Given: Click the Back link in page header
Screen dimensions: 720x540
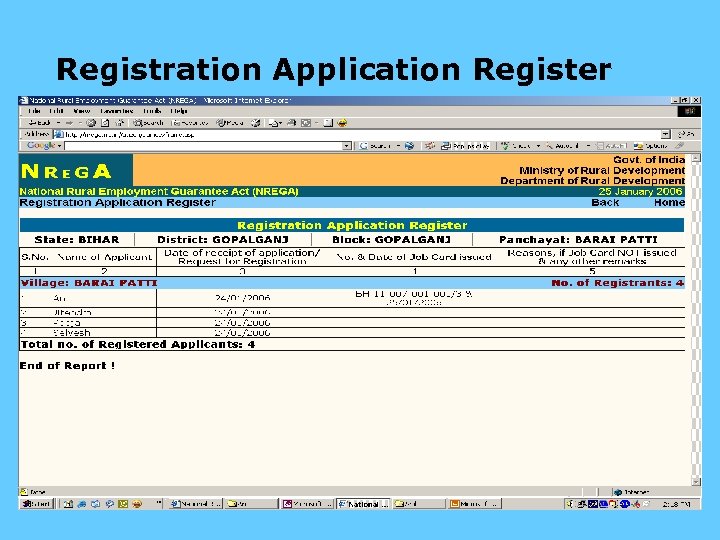Looking at the screenshot, I should (x=605, y=202).
